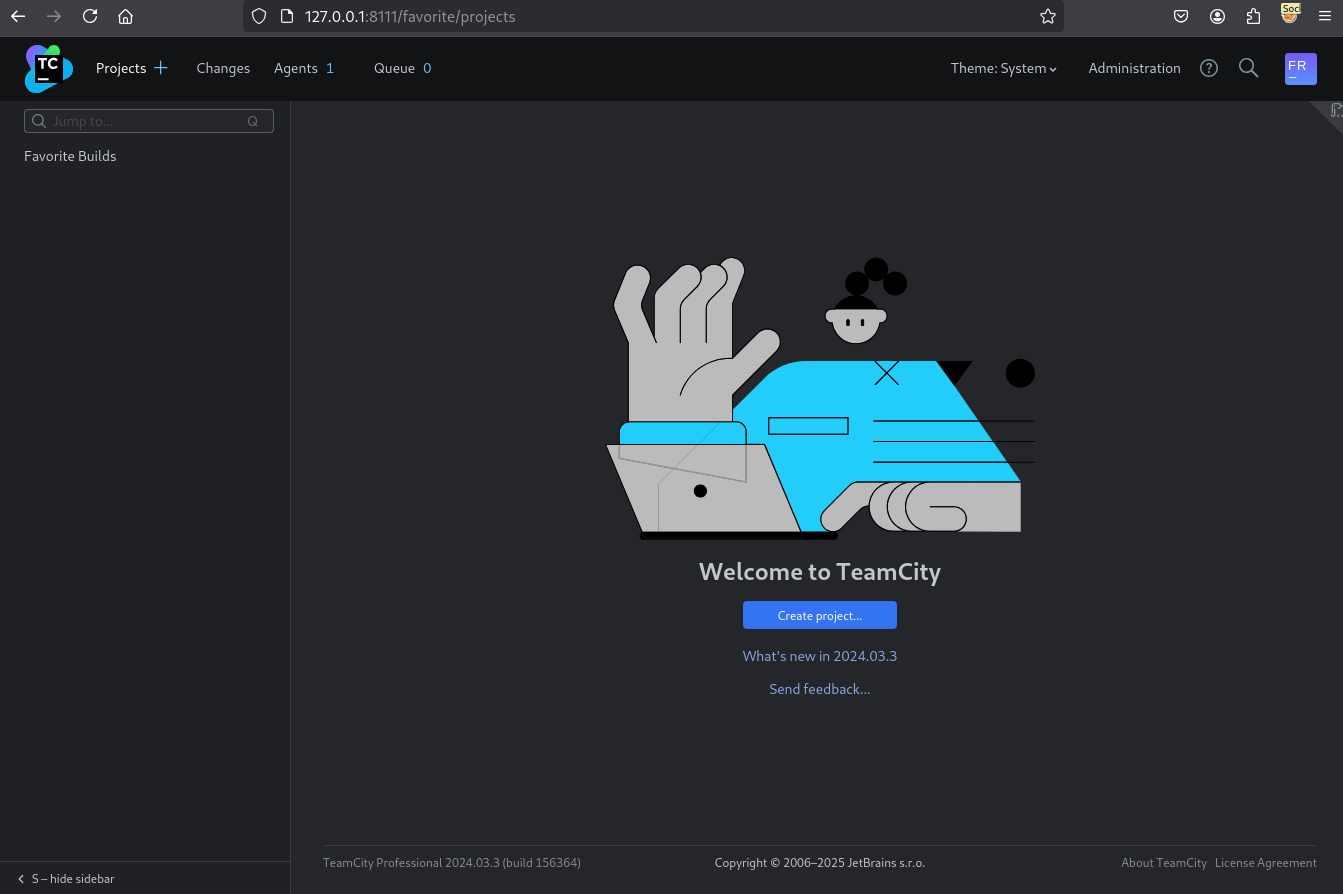Click the Copyright JetBrains s.r.o. text

(x=820, y=863)
